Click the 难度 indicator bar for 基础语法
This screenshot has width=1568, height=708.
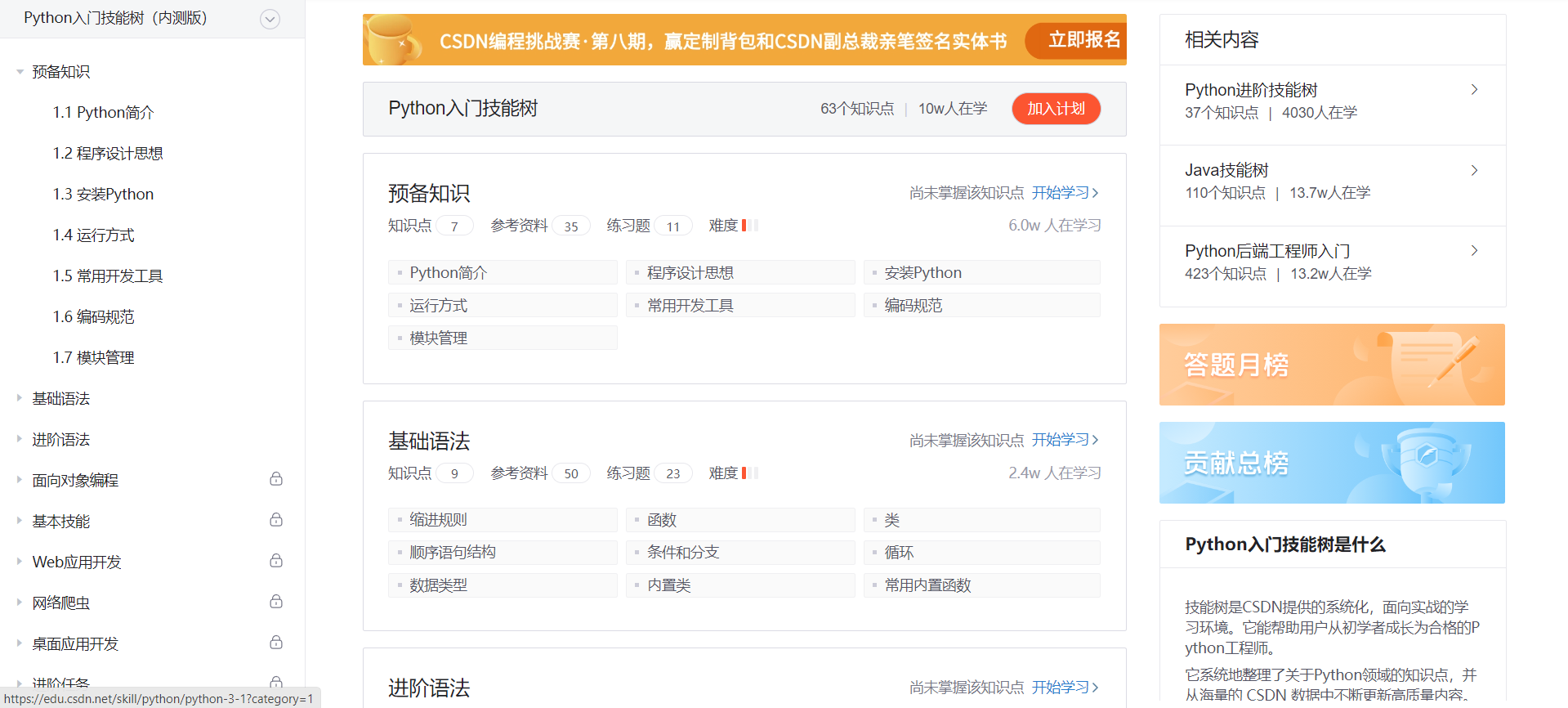click(x=749, y=473)
